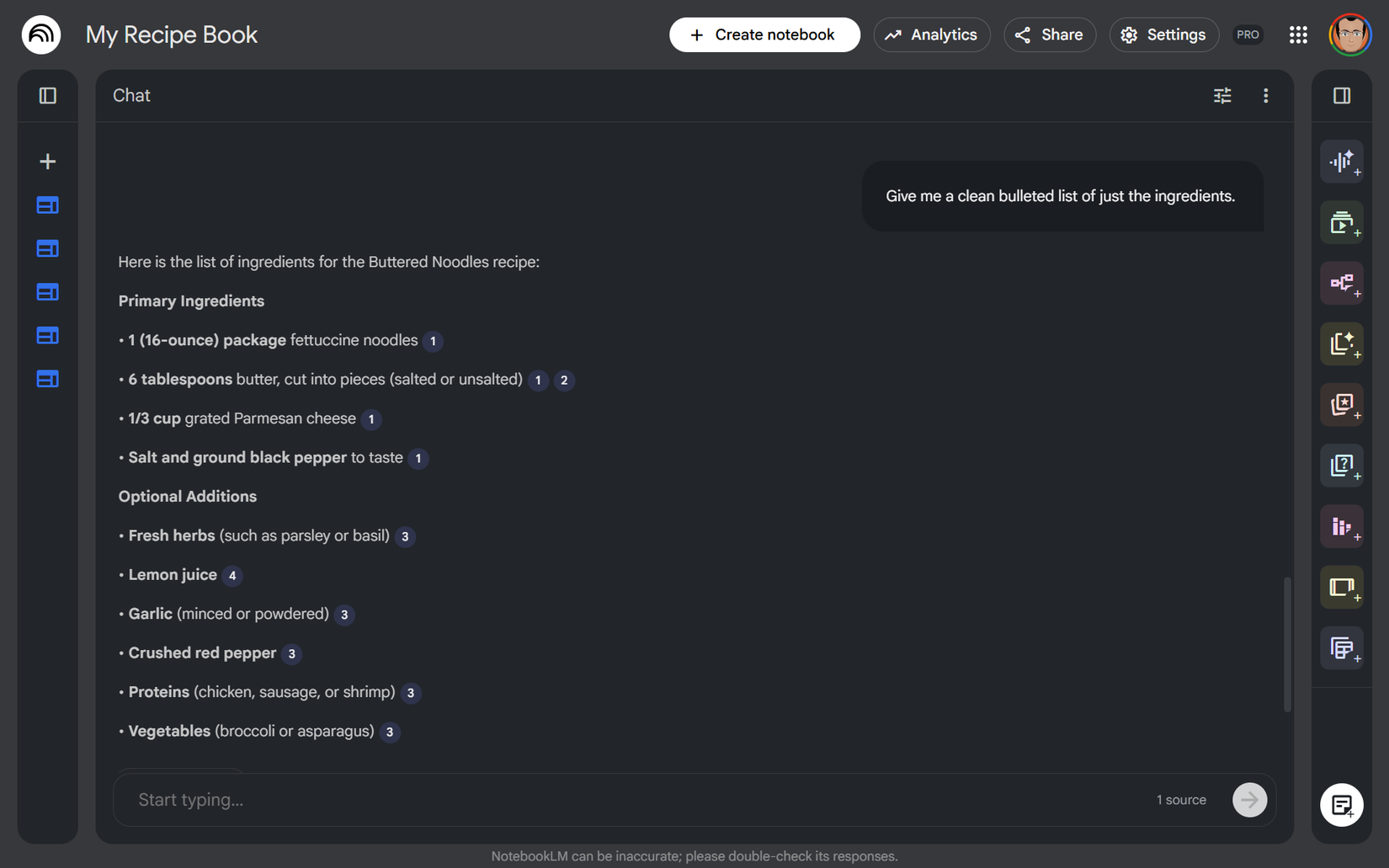Click the chat vertical scrollbar
The height and width of the screenshot is (868, 1389).
coord(1287,644)
